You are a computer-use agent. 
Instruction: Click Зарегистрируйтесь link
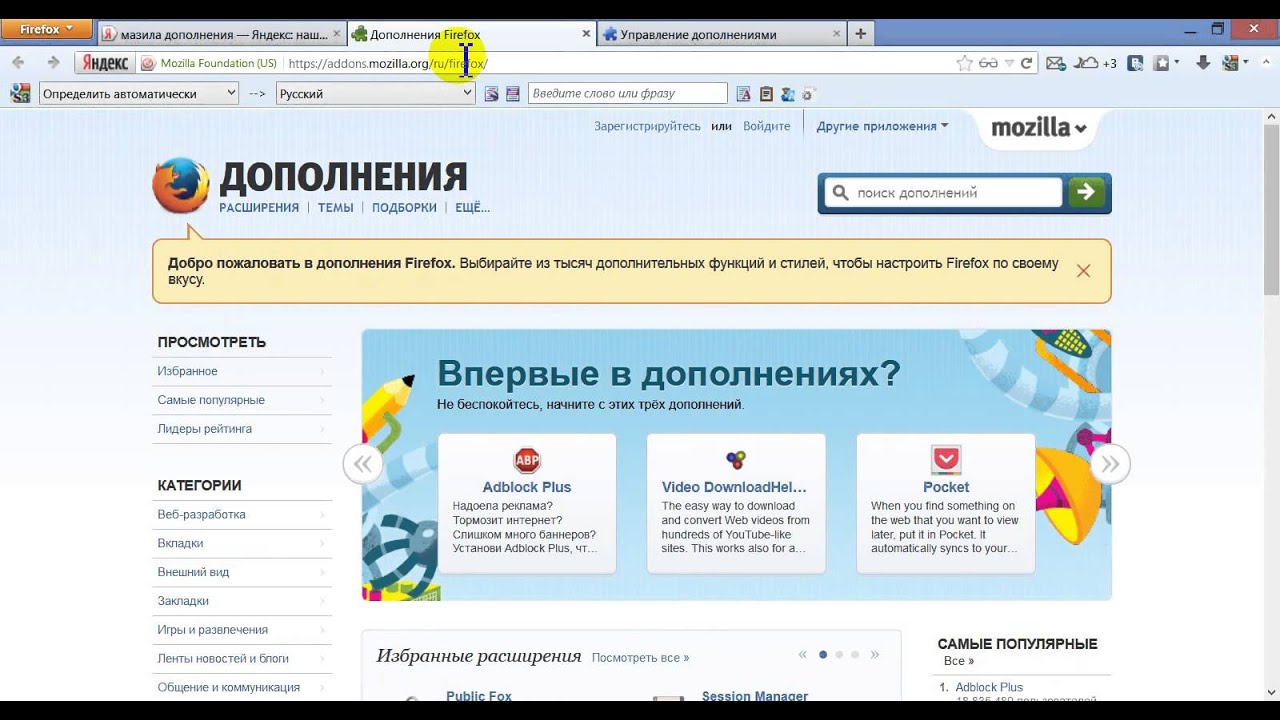pyautogui.click(x=647, y=126)
